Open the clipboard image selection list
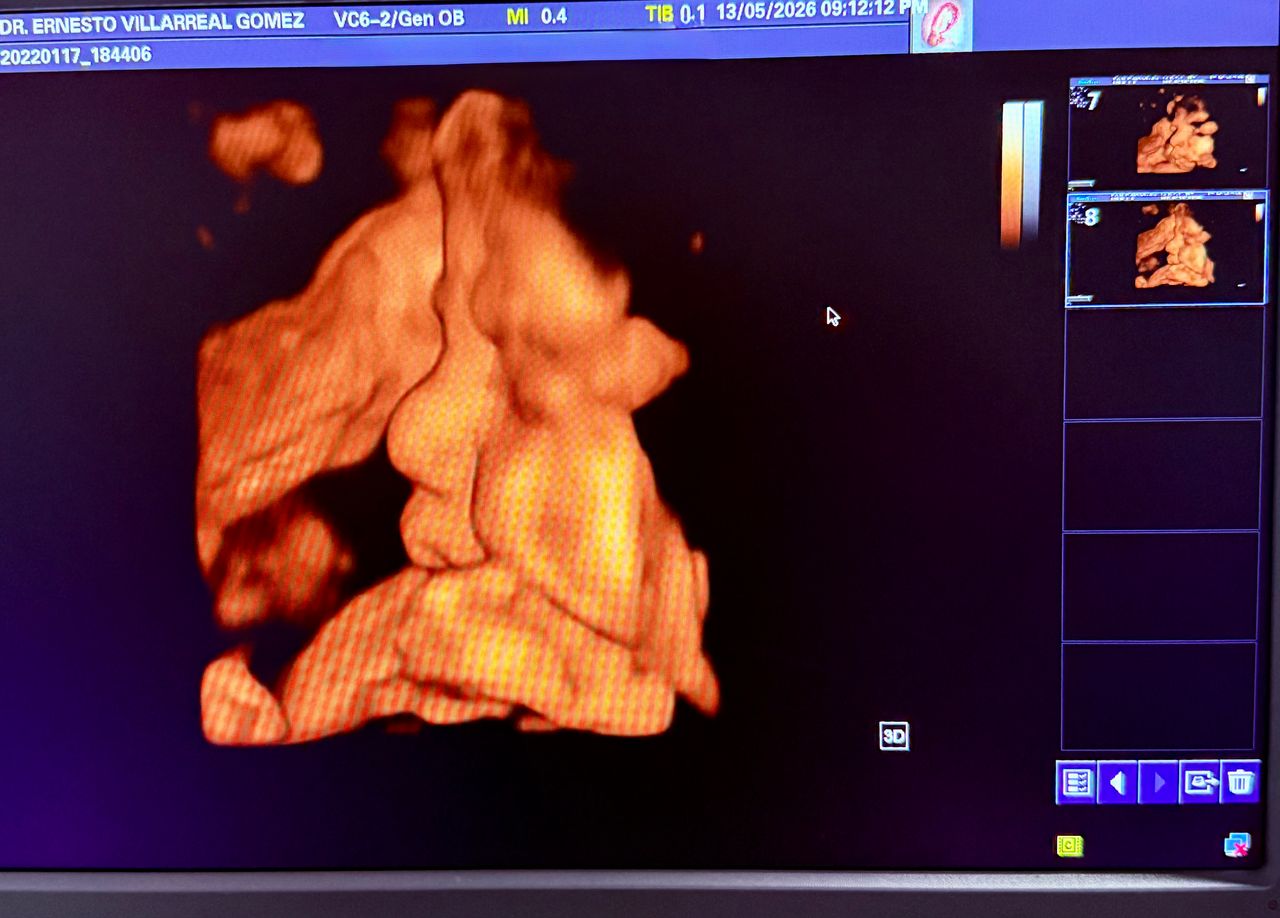 (x=1076, y=782)
